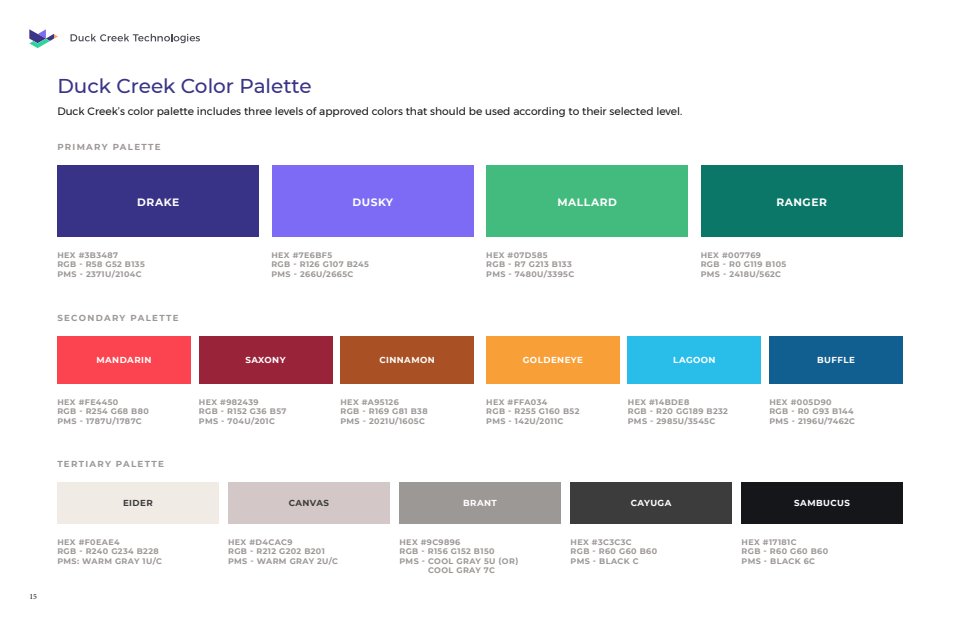Image resolution: width=960 pixels, height=633 pixels.
Task: Click the HEX #14BDE8 value
Action: [x=658, y=402]
